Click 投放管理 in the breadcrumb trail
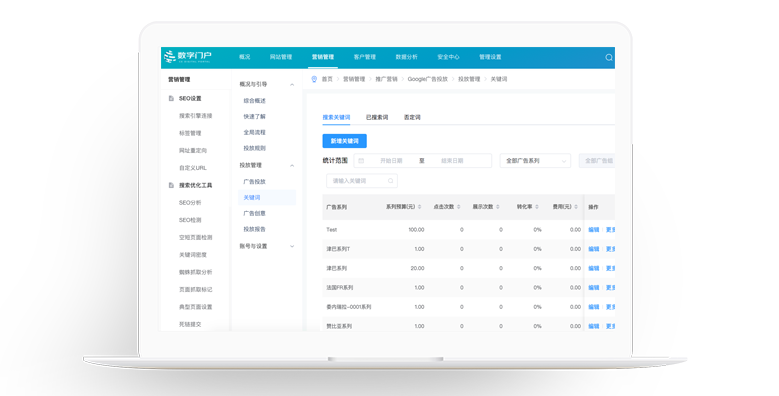Image resolution: width=779 pixels, height=396 pixels. pos(469,79)
